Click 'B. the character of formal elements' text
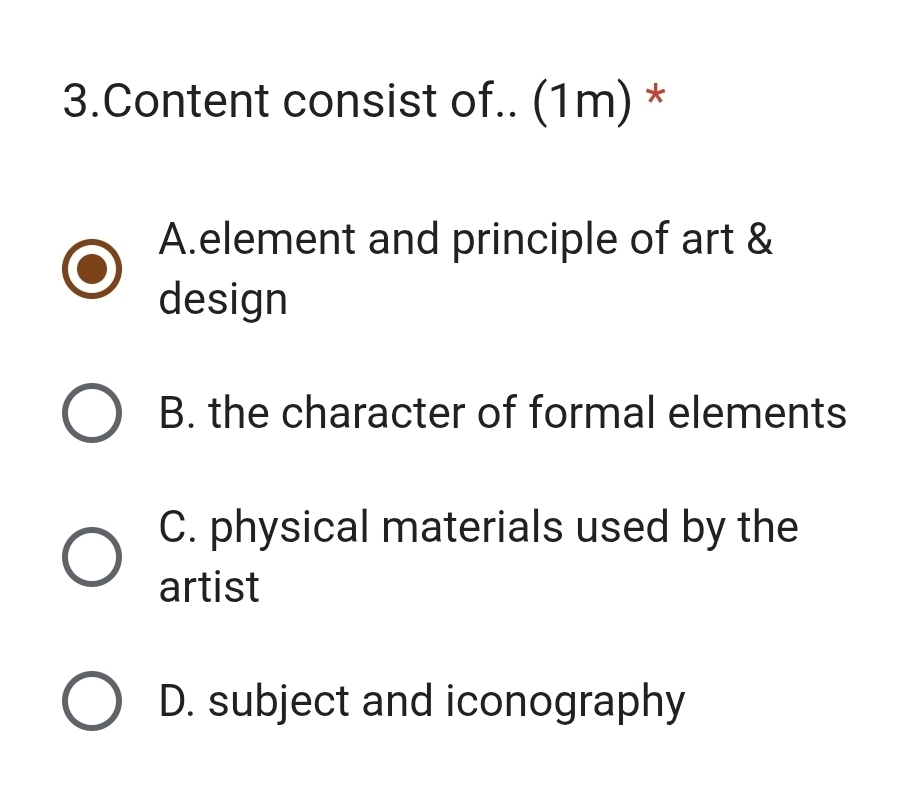 [502, 413]
